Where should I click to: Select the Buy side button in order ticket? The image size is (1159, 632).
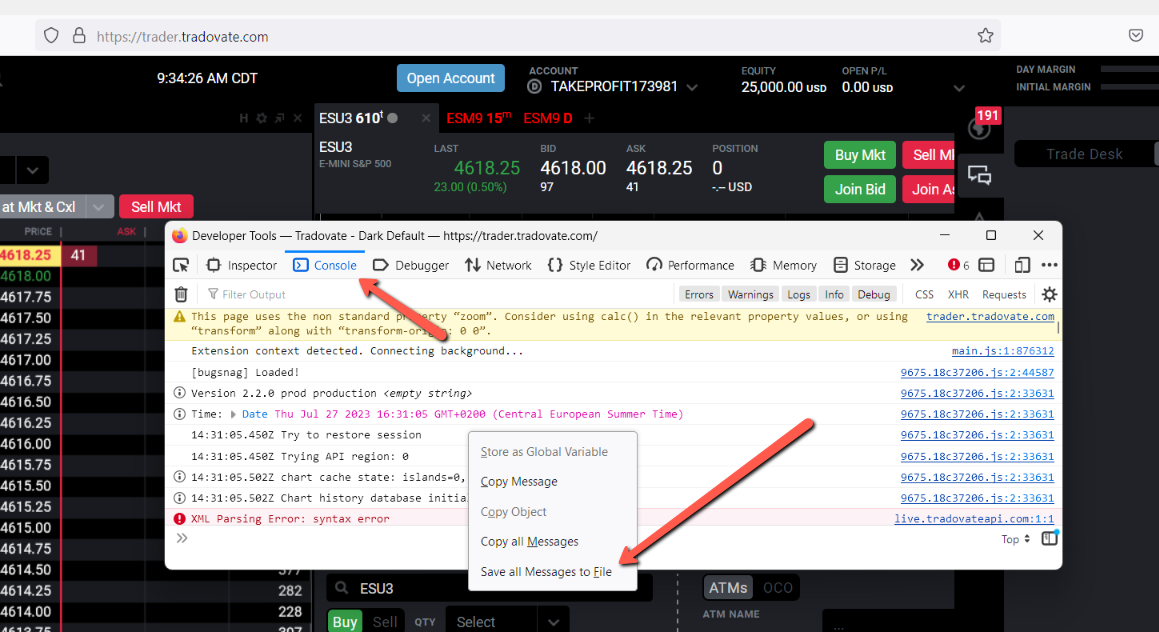pos(344,622)
